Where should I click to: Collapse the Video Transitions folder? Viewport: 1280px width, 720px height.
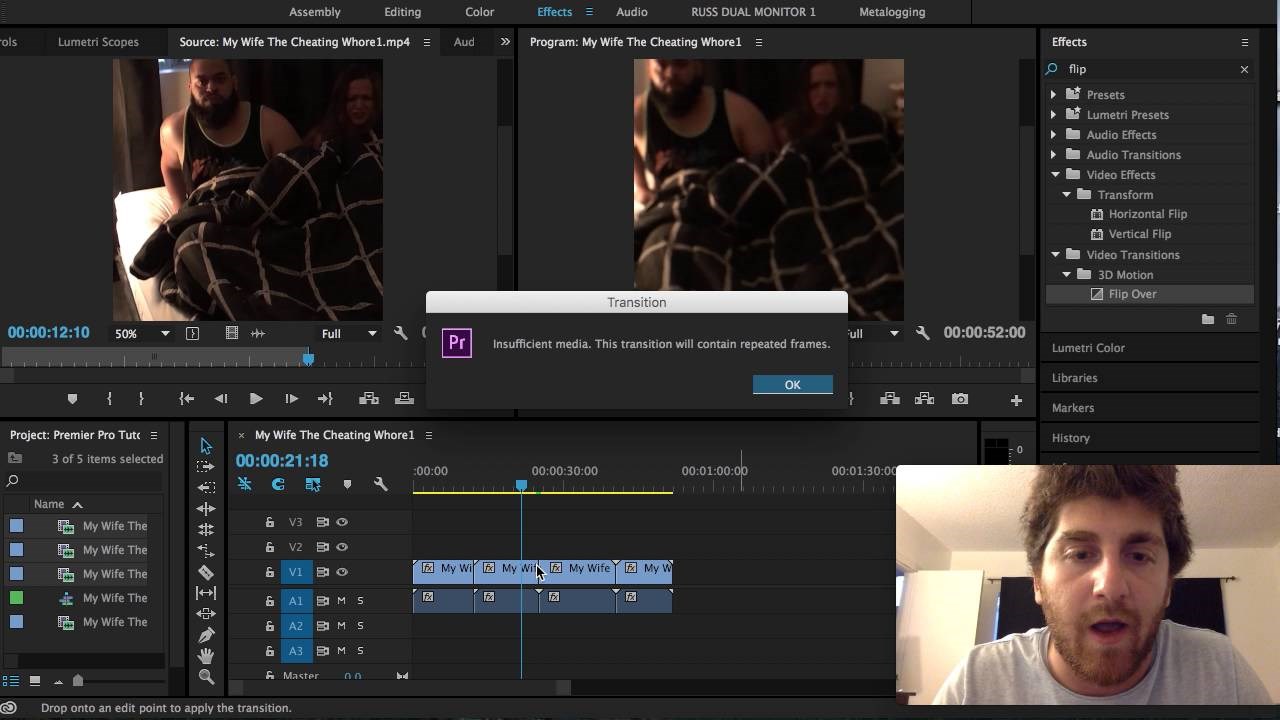[1055, 254]
